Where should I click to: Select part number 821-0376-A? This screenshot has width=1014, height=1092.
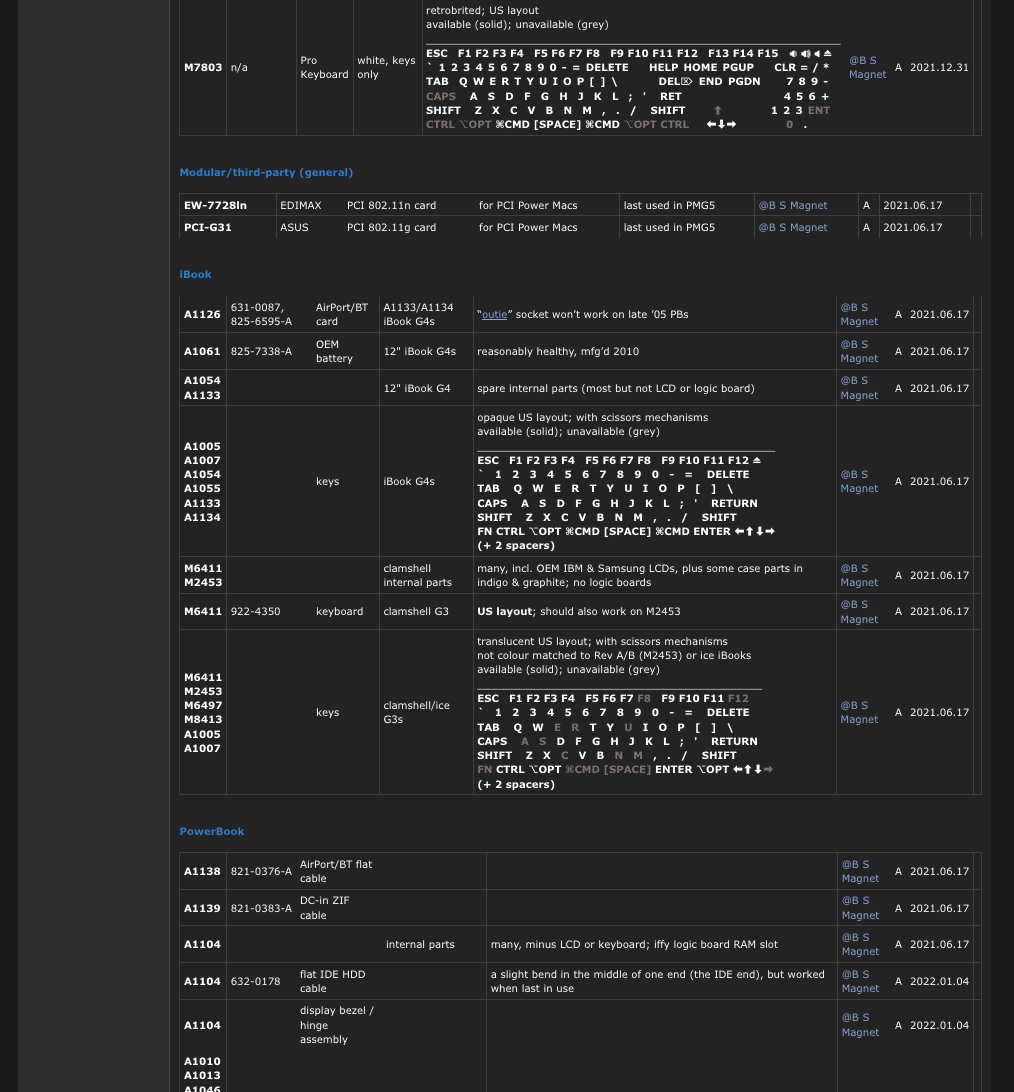[261, 872]
